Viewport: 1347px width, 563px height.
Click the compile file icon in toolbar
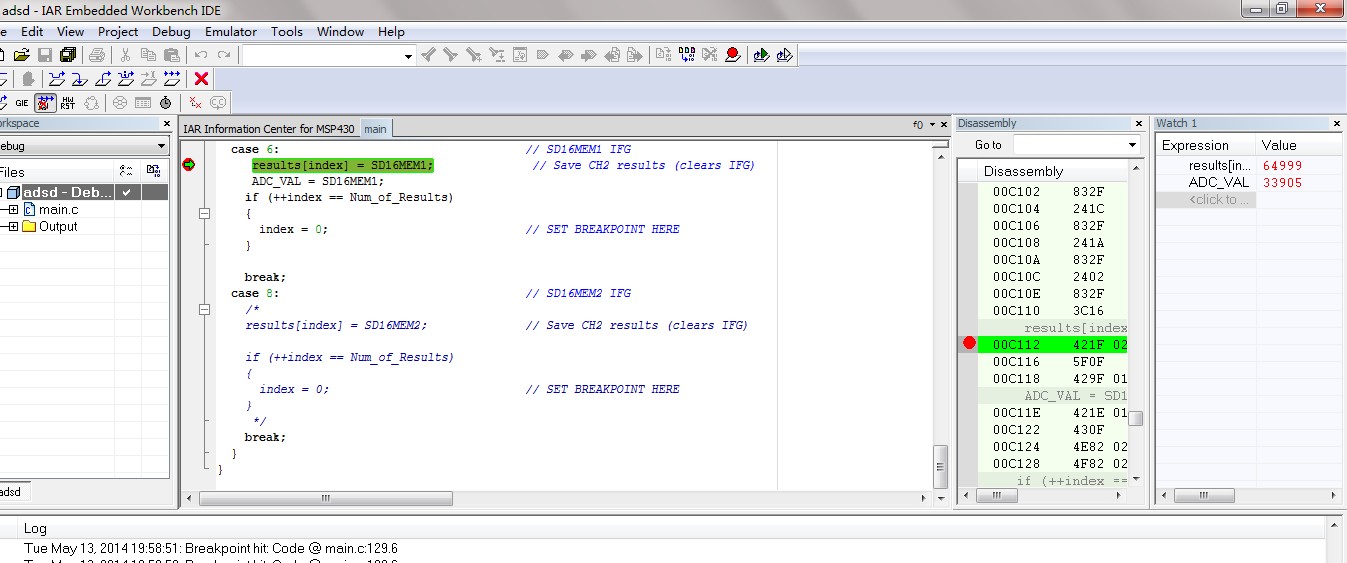tap(663, 55)
